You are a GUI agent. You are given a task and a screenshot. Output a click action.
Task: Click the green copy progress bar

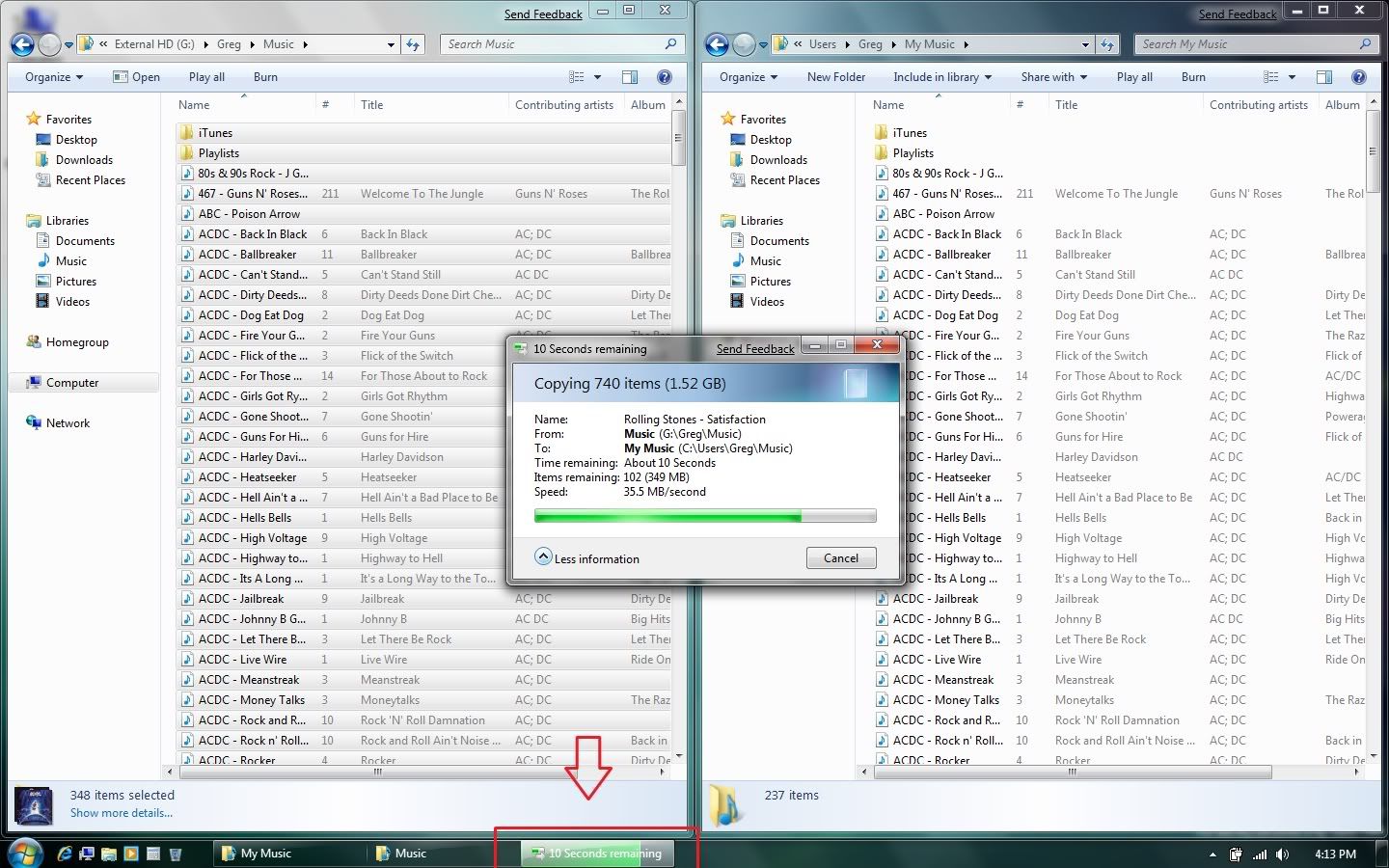705,517
